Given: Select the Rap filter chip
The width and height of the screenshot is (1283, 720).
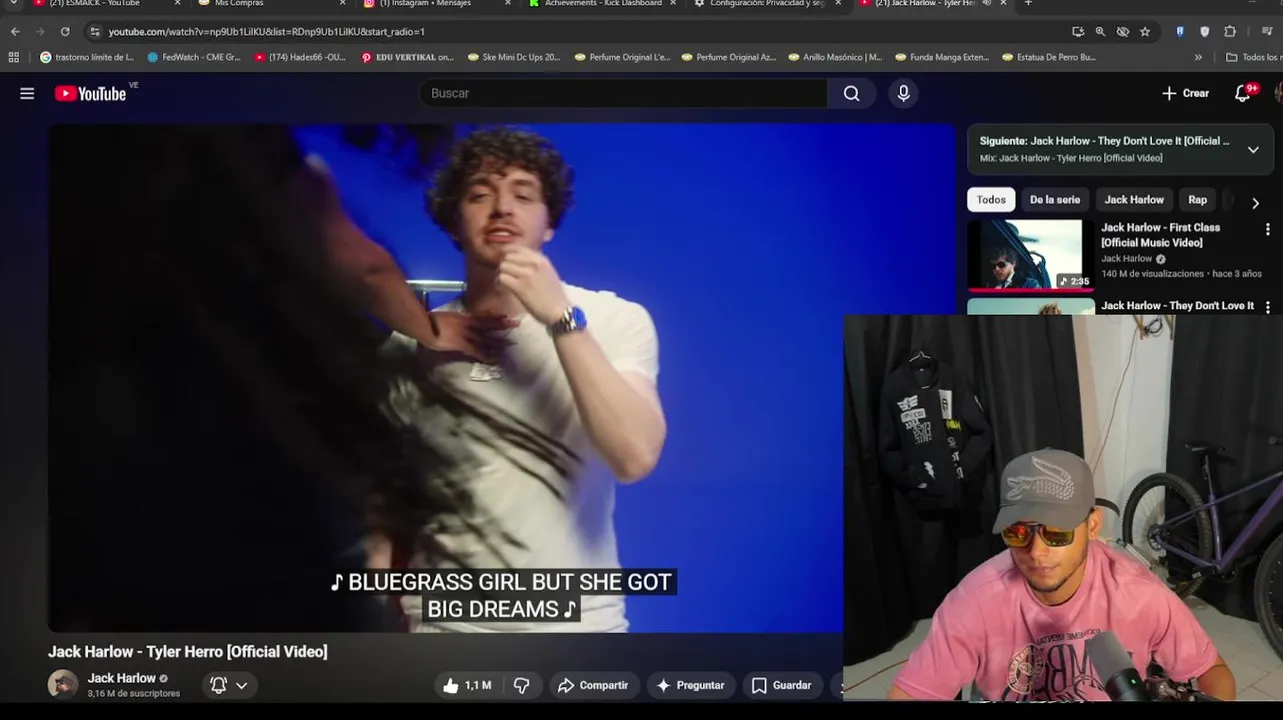Looking at the screenshot, I should 1197,199.
